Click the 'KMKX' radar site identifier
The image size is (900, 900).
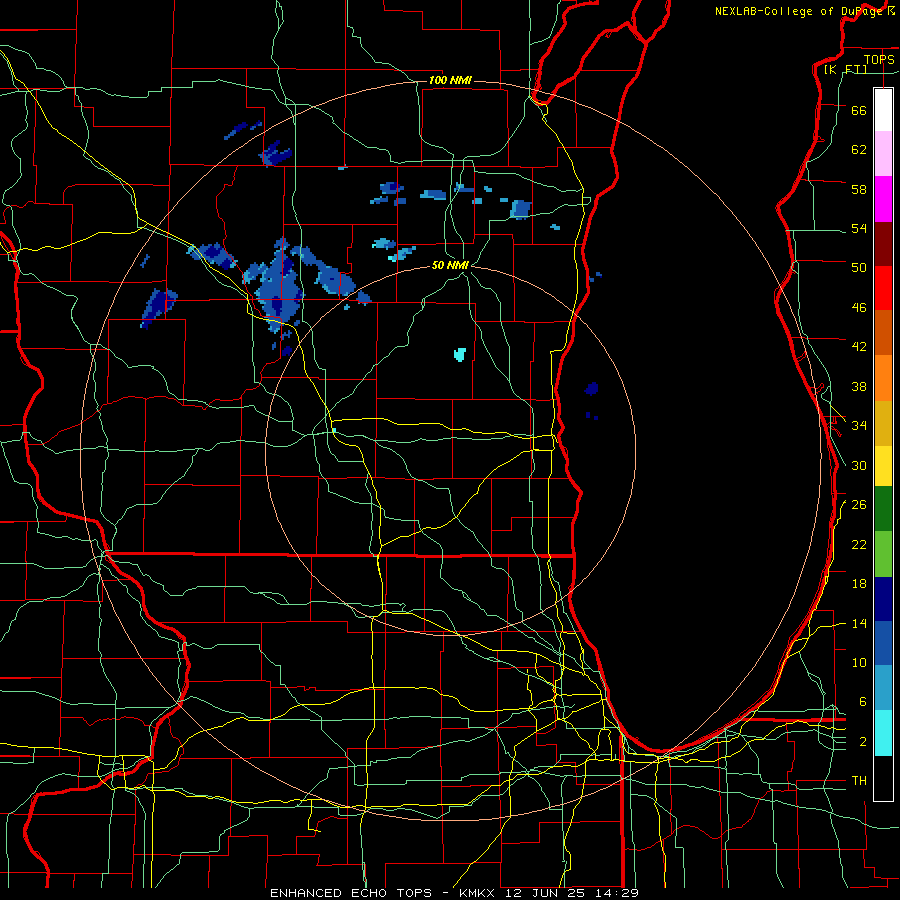tap(479, 893)
